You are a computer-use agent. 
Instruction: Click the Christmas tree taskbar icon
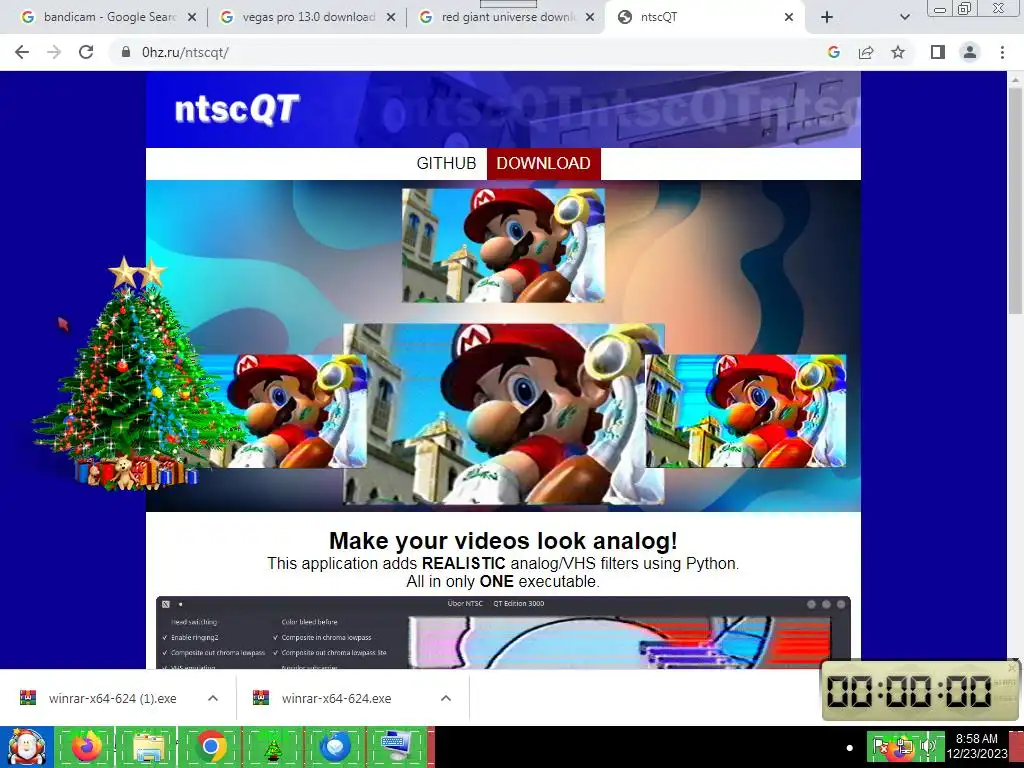pyautogui.click(x=272, y=747)
